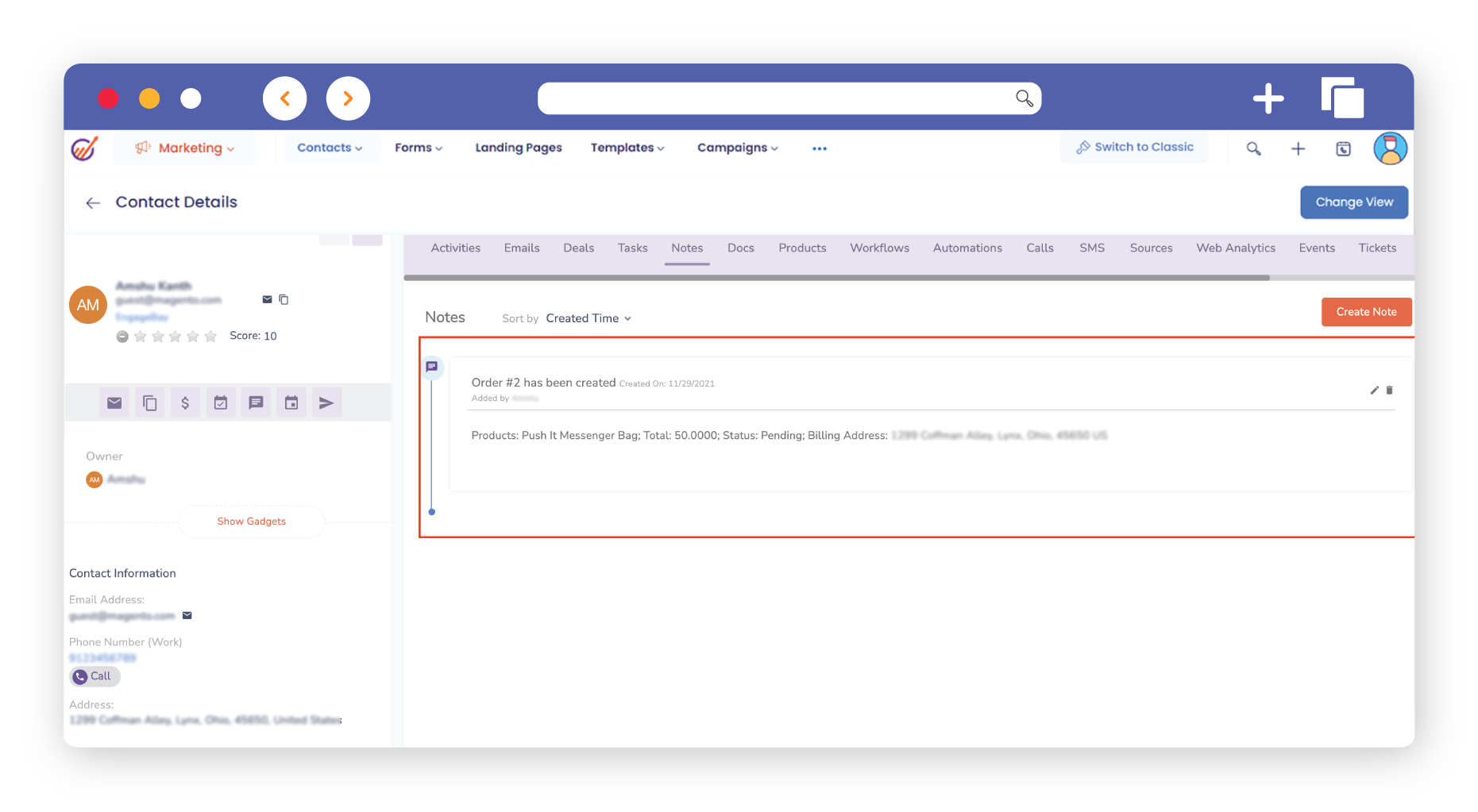Rate the contact with the first star
Viewport: 1478px width, 812px height.
click(141, 337)
